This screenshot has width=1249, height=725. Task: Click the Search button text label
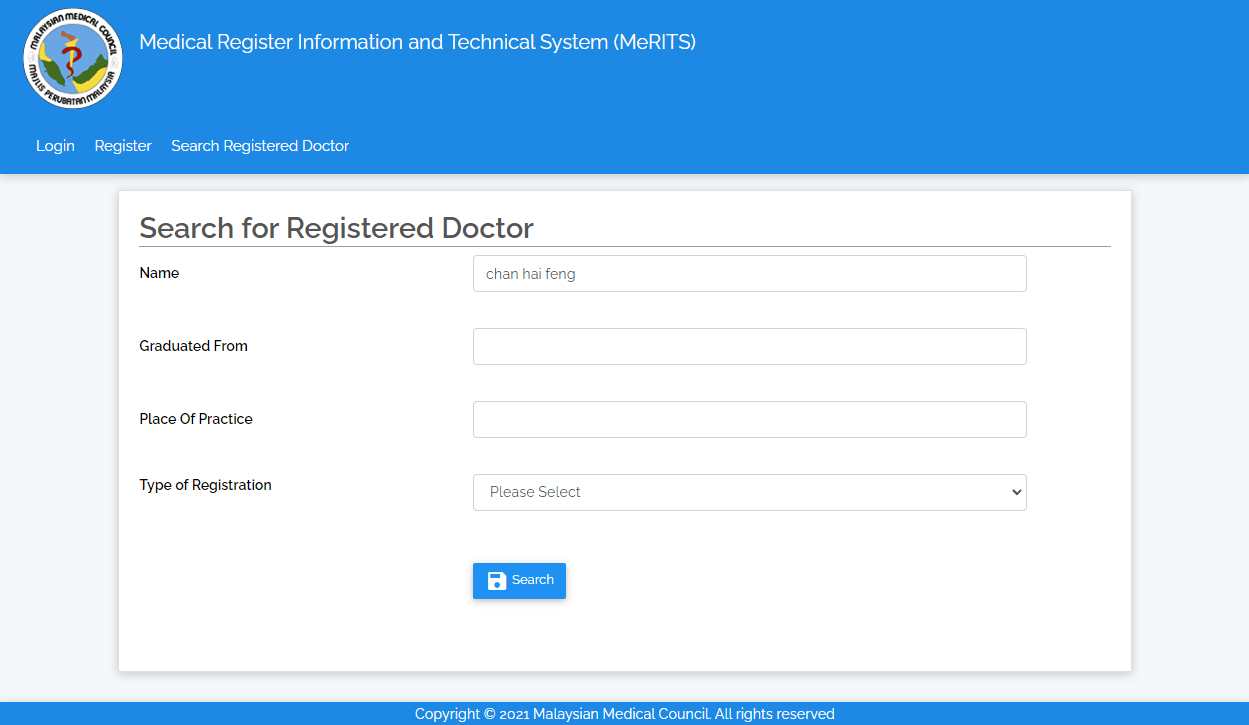[x=531, y=580]
